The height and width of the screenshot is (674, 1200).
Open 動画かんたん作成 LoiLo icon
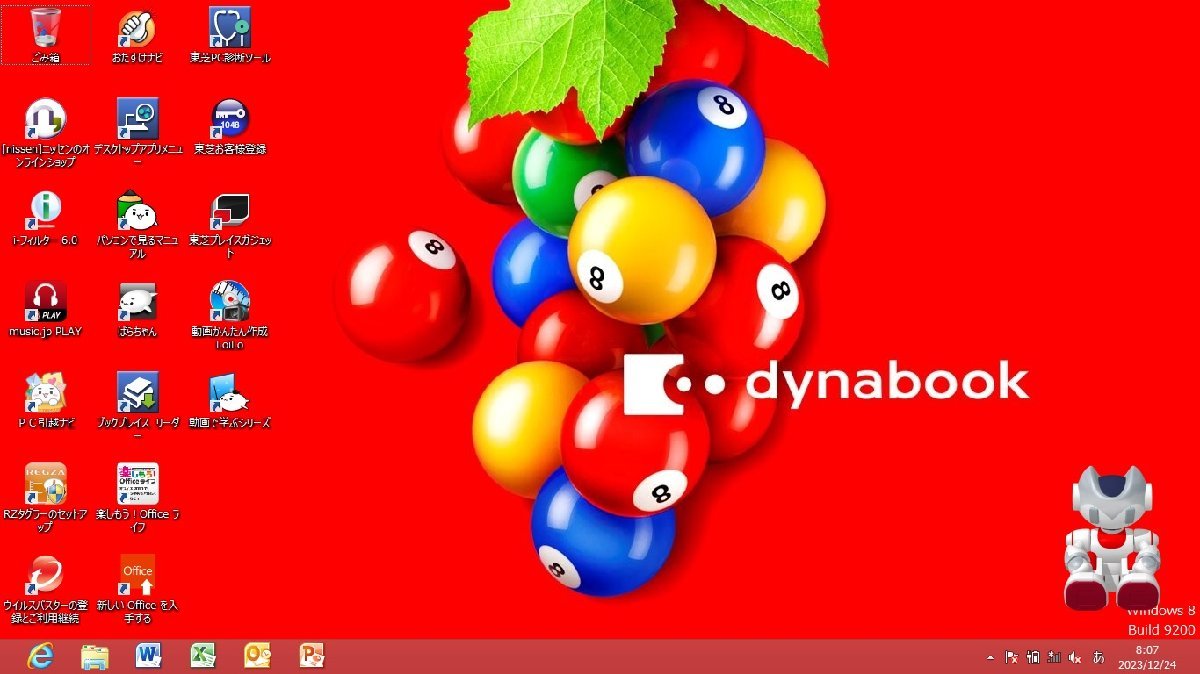coord(230,314)
